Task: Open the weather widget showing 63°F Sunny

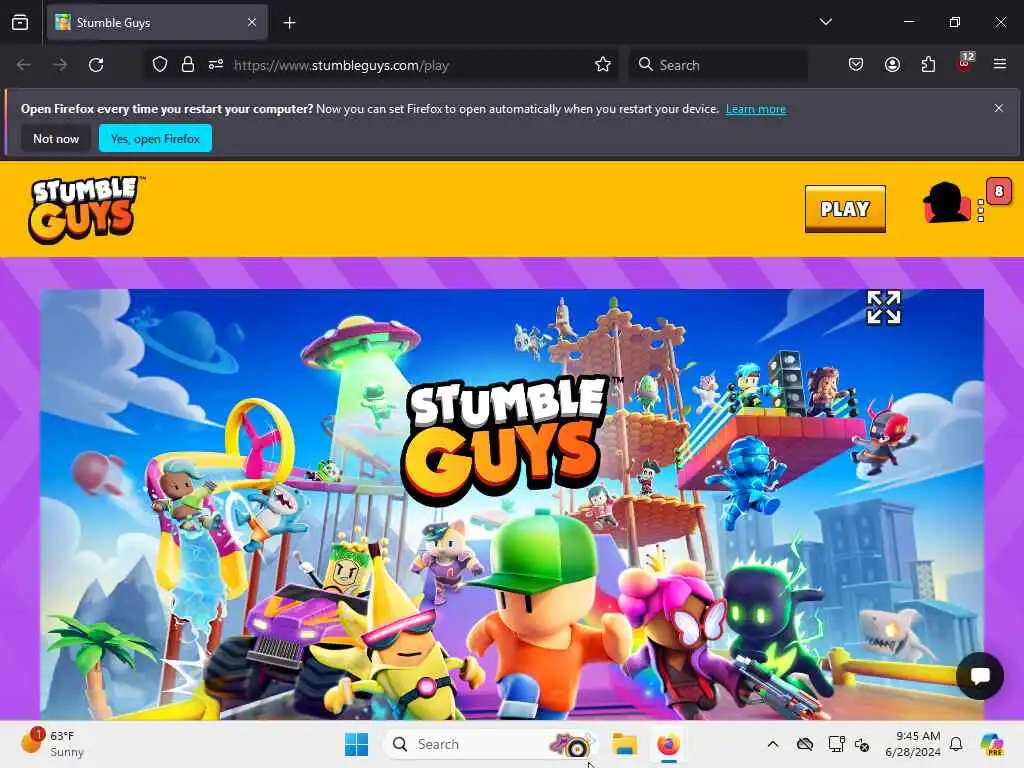Action: point(53,744)
